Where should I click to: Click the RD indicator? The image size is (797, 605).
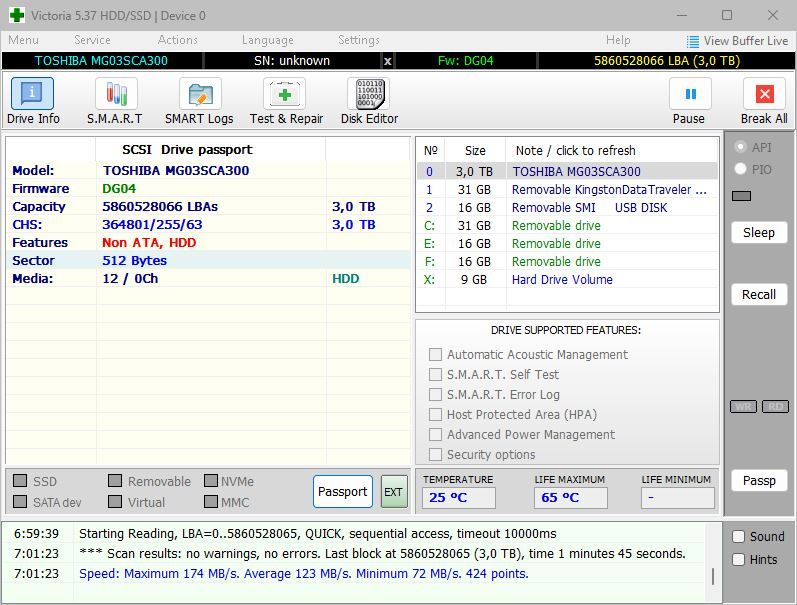click(x=775, y=406)
